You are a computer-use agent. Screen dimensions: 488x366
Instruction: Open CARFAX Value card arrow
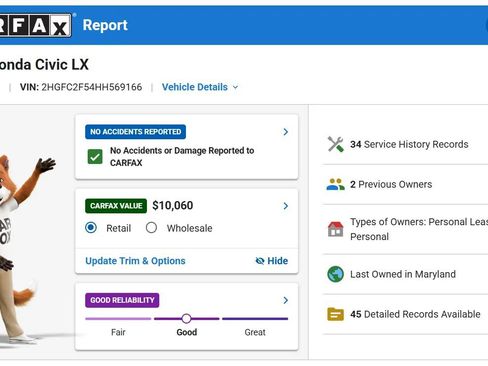coord(285,206)
